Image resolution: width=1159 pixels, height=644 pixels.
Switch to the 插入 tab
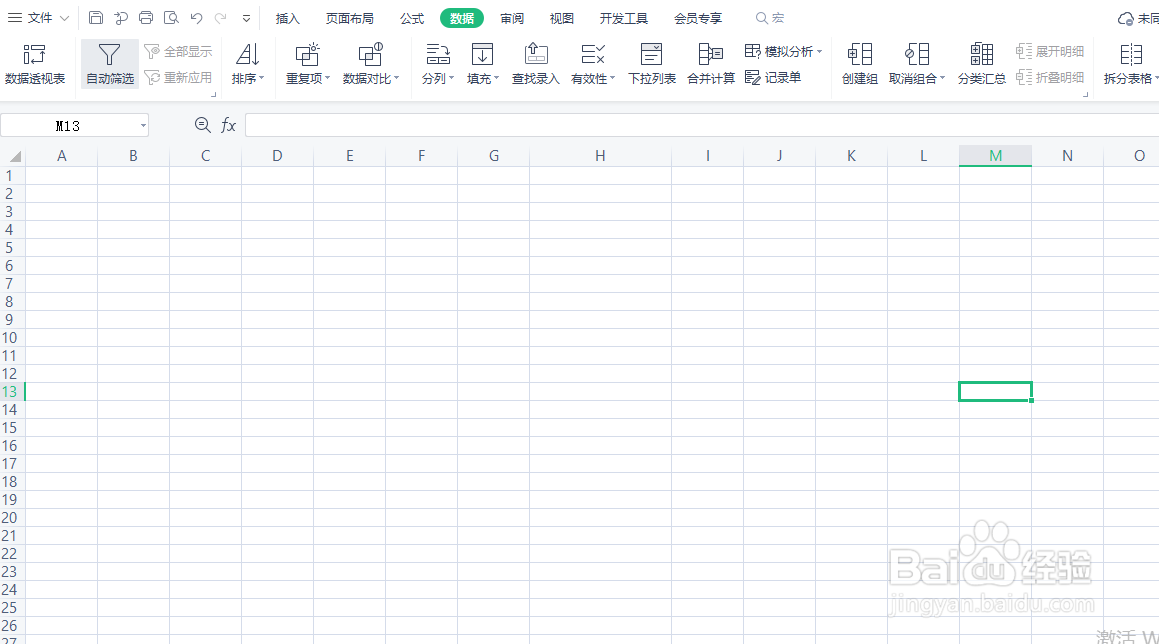tap(288, 18)
